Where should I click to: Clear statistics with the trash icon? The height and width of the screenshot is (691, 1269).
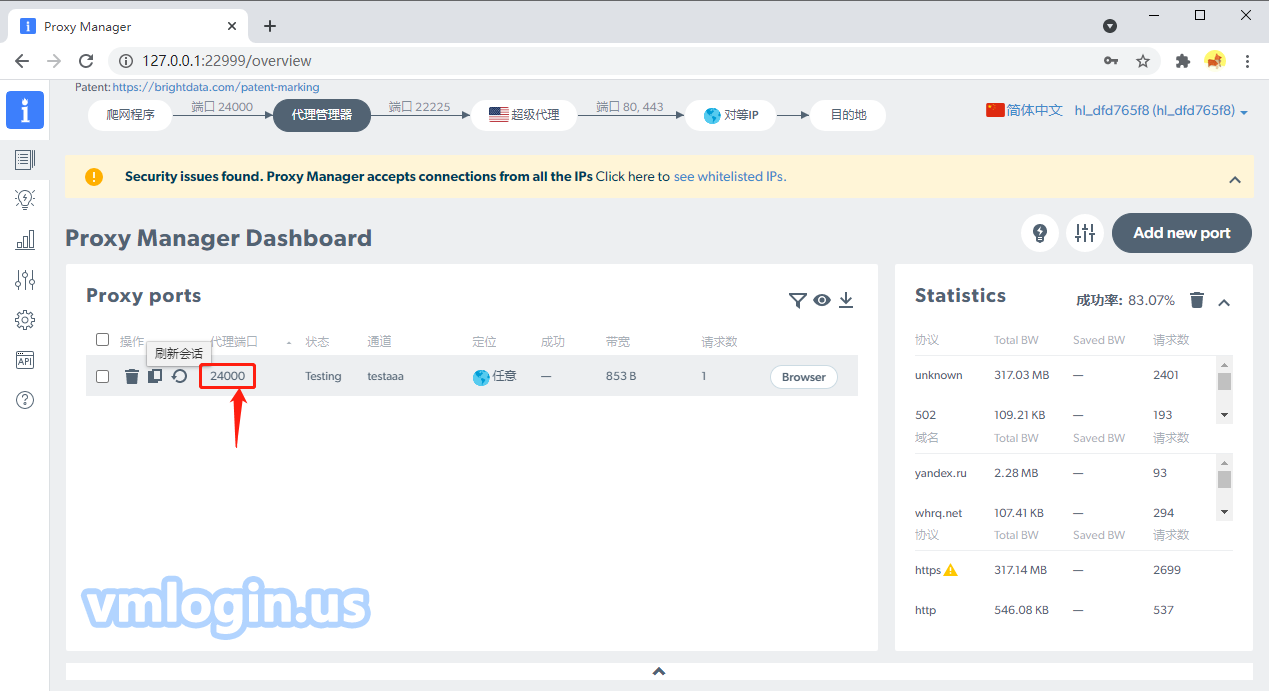coord(1197,300)
